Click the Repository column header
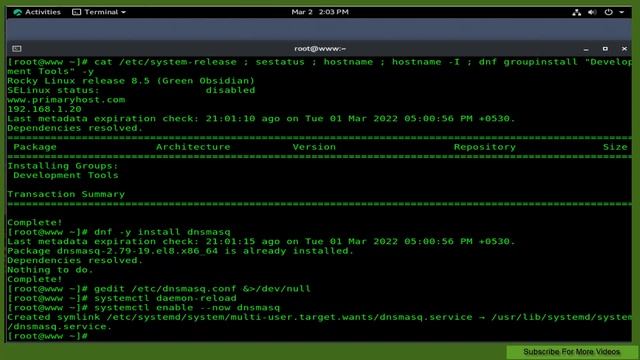The height and width of the screenshot is (360, 640). point(484,147)
